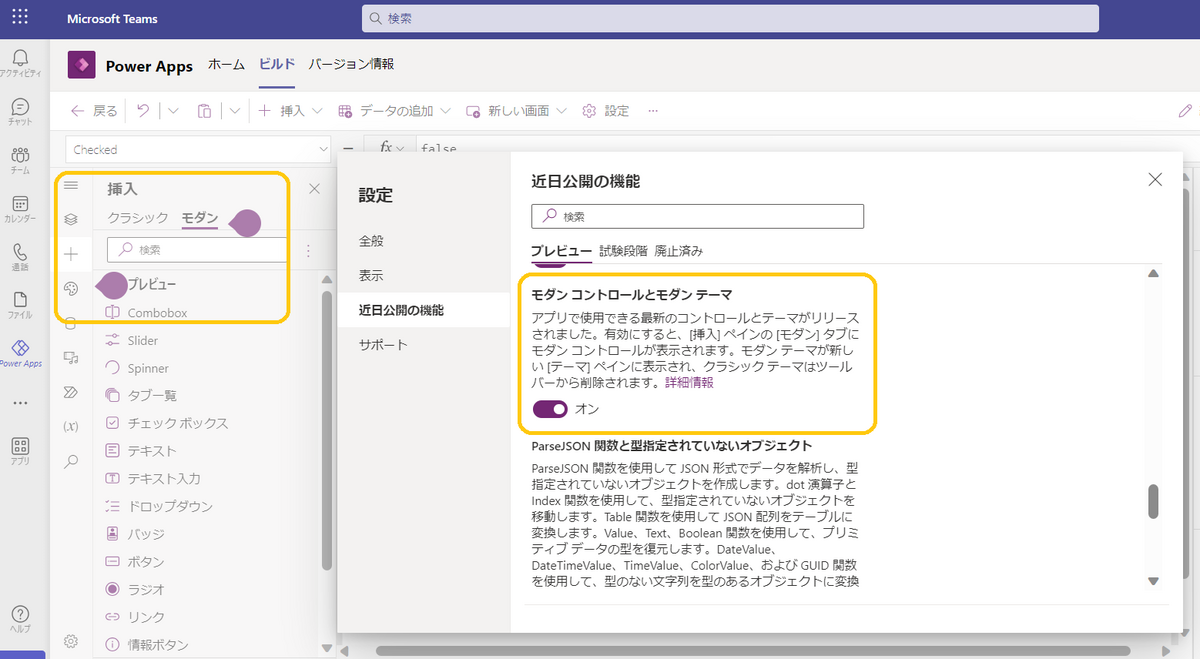Click 設定 in the toolbar
The image size is (1200, 659).
[x=606, y=111]
